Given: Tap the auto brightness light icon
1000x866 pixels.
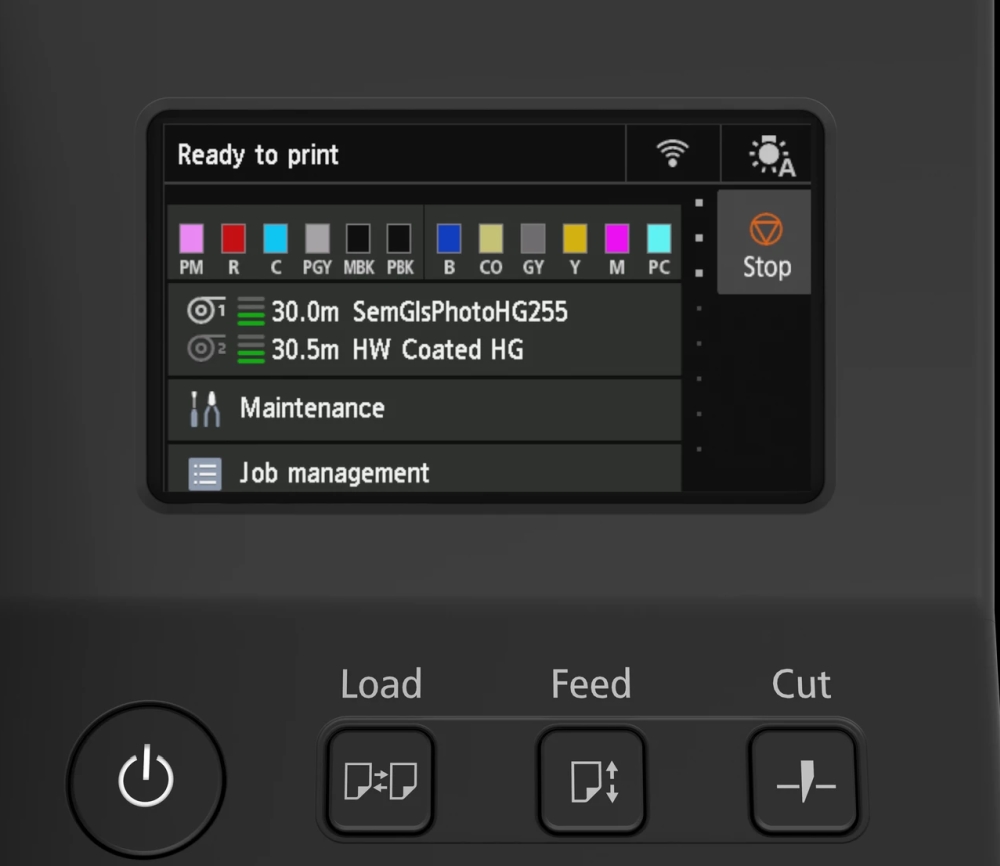Looking at the screenshot, I should pos(768,155).
